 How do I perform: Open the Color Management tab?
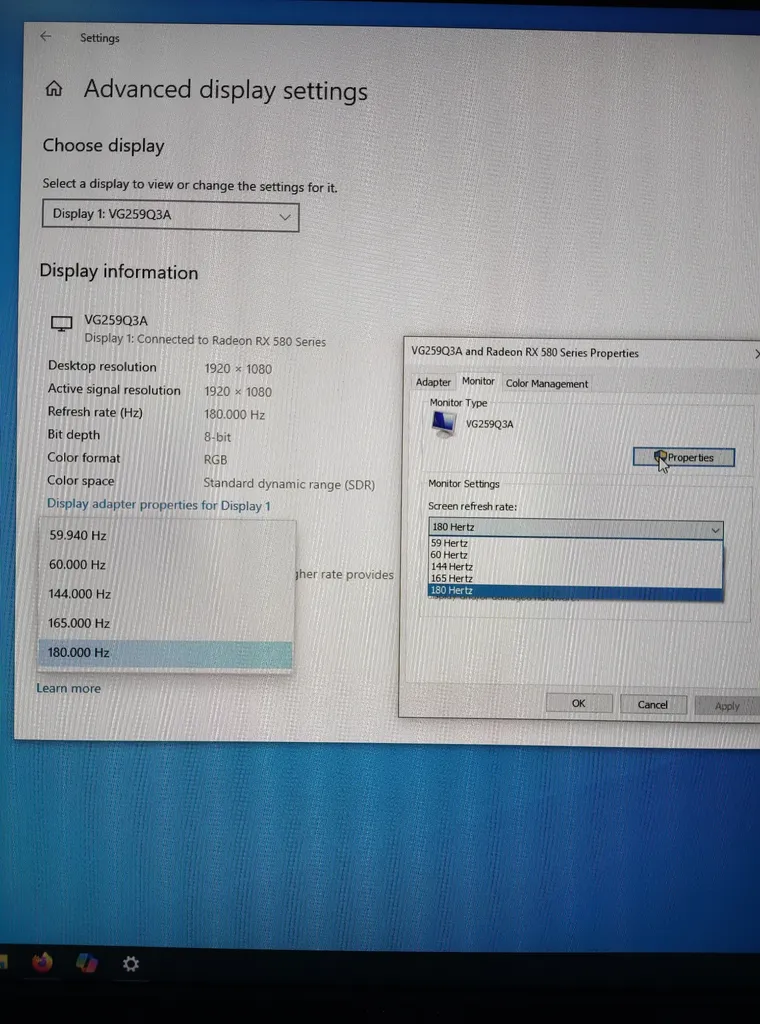tap(546, 383)
